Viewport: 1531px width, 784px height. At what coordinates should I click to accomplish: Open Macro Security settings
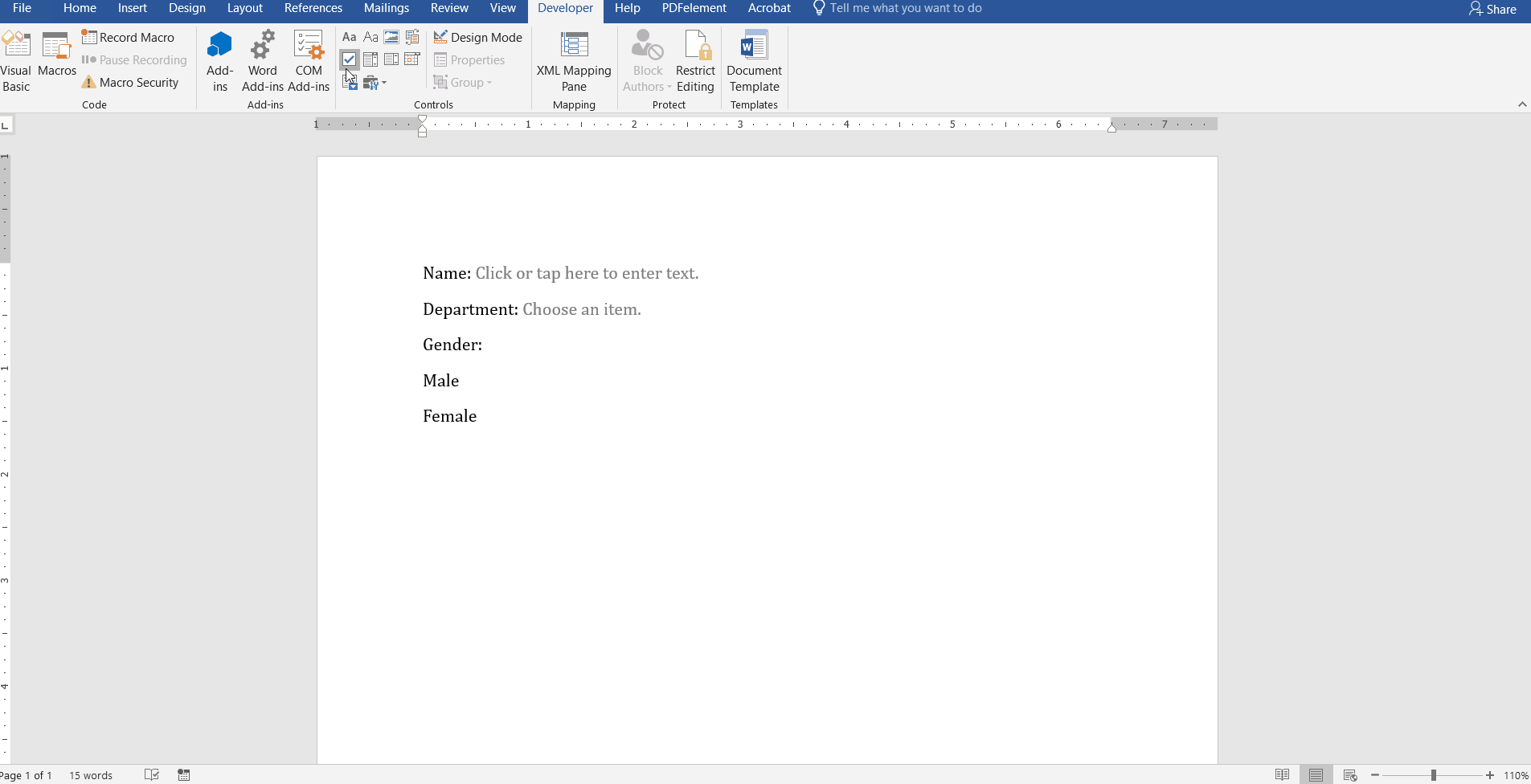130,82
